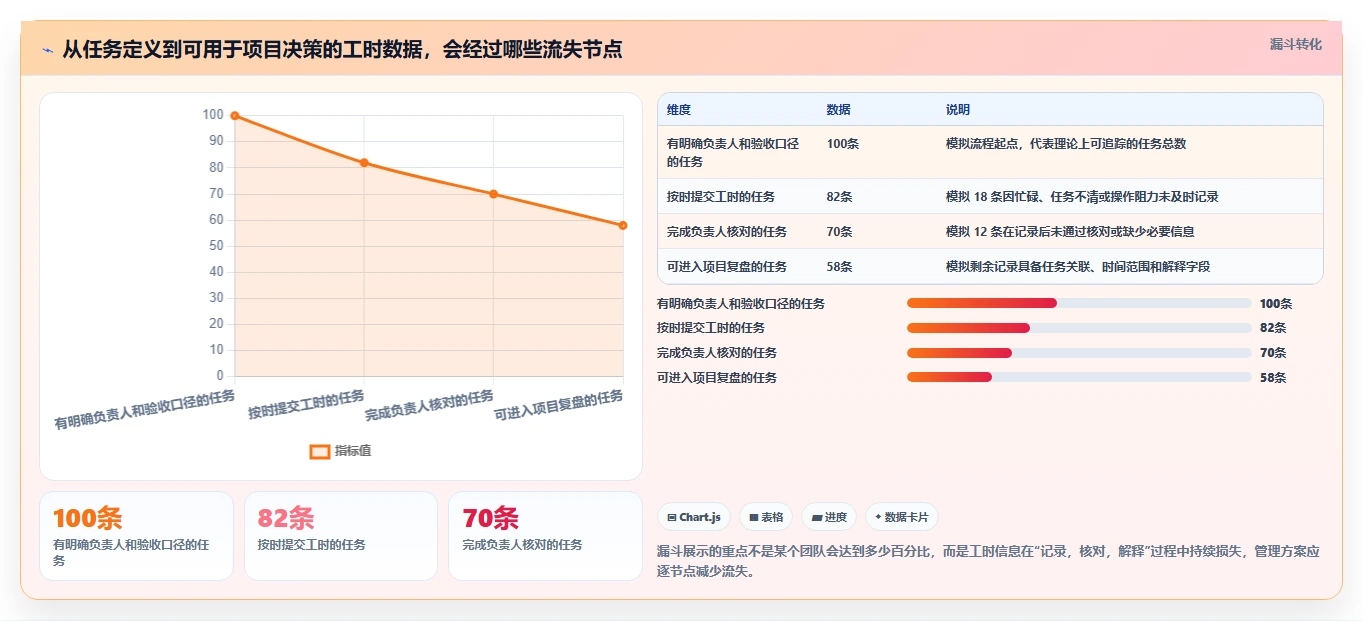Click description starting 模拟流程起点
Screen dimensions: 1363x621
click(x=1066, y=144)
